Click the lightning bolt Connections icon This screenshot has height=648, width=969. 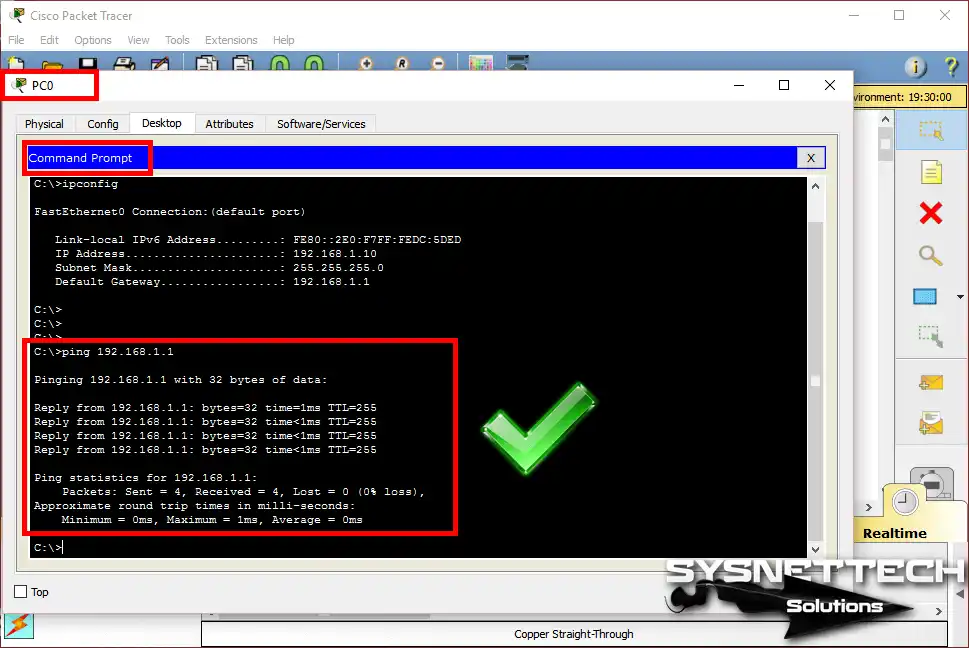point(19,626)
